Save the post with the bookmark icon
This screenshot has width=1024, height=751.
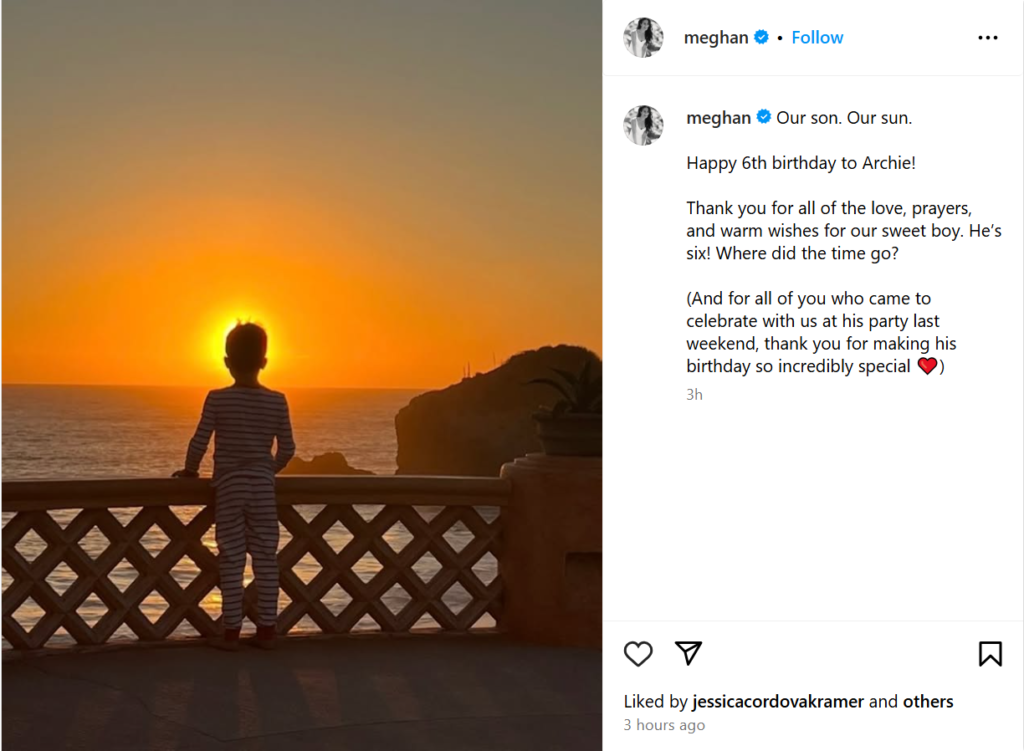(990, 654)
